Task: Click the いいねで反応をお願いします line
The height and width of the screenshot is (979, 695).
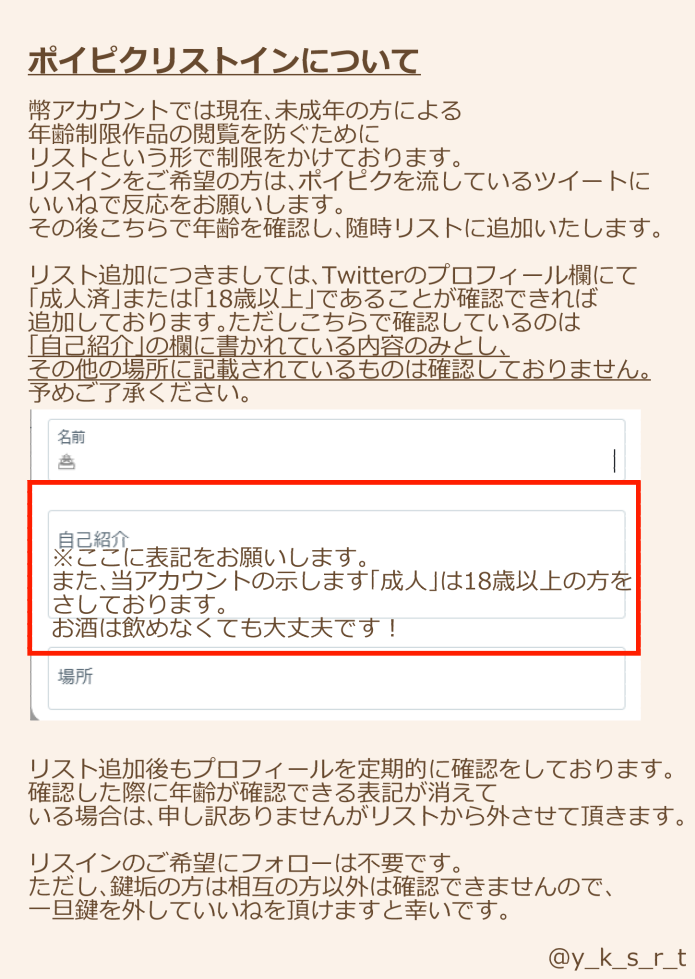Action: pos(187,204)
